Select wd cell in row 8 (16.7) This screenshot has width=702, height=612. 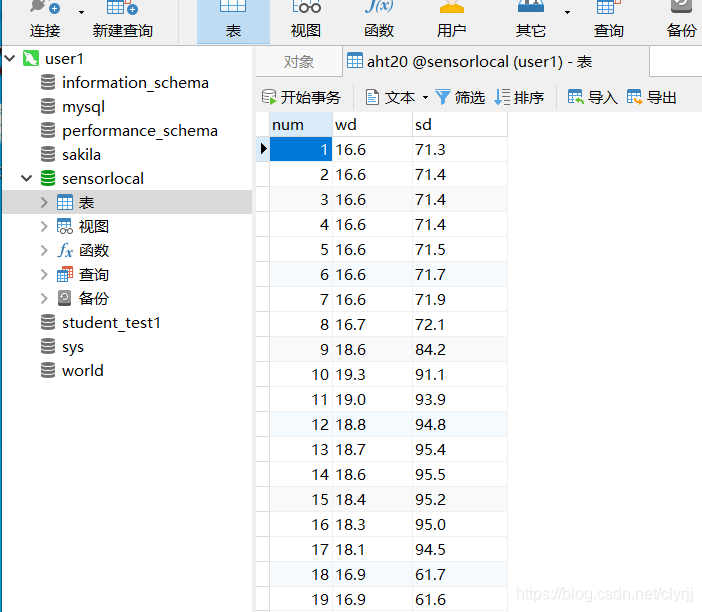point(372,324)
